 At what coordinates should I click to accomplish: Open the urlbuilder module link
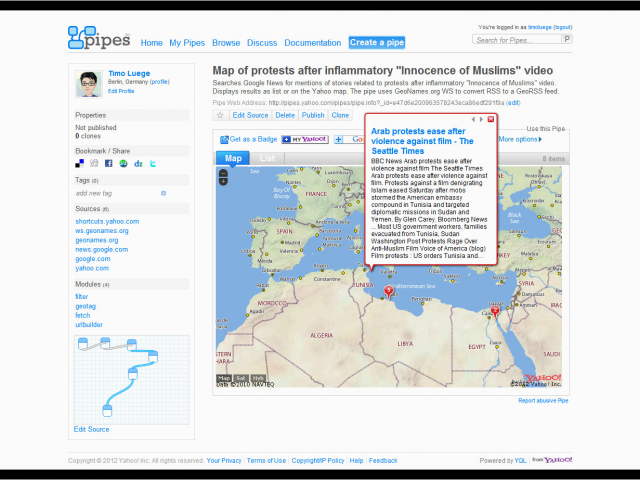89,325
